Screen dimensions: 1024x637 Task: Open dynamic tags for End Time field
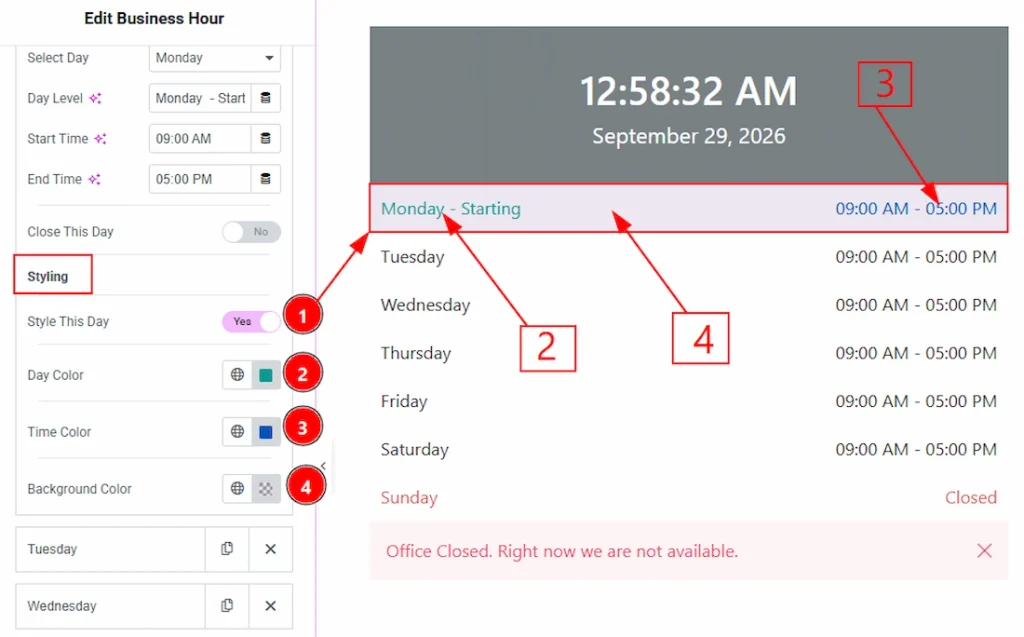pos(266,179)
